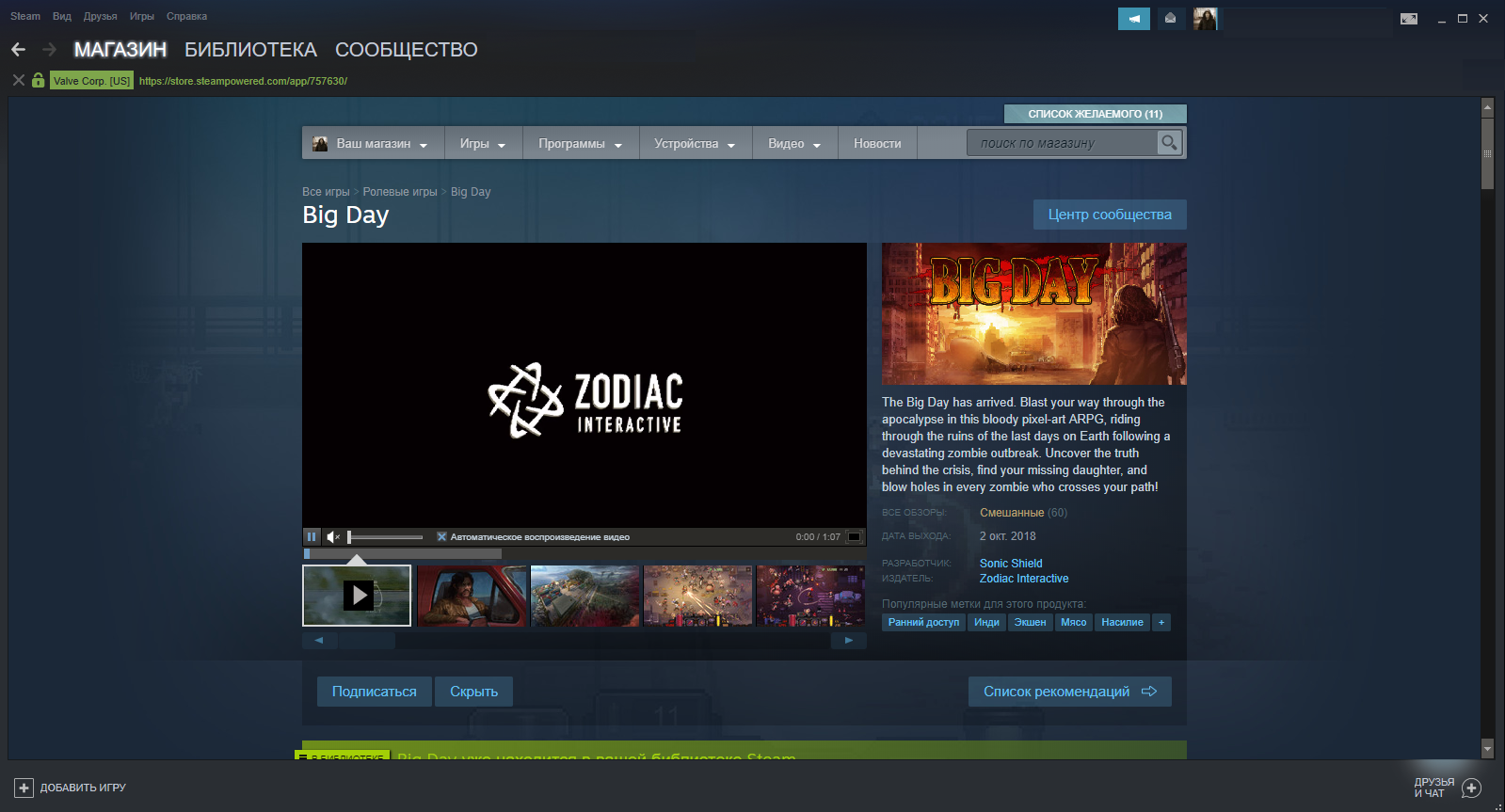The width and height of the screenshot is (1505, 812).
Task: Stop page loading with the X icon
Action: pos(18,80)
